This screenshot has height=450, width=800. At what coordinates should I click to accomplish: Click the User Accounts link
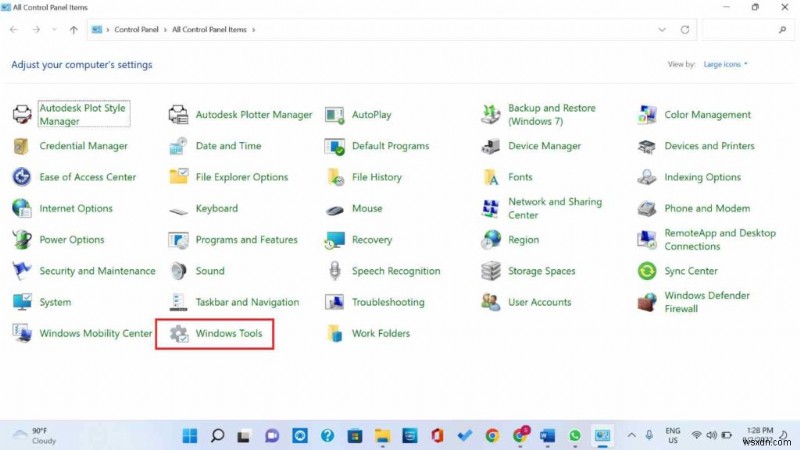(x=539, y=302)
